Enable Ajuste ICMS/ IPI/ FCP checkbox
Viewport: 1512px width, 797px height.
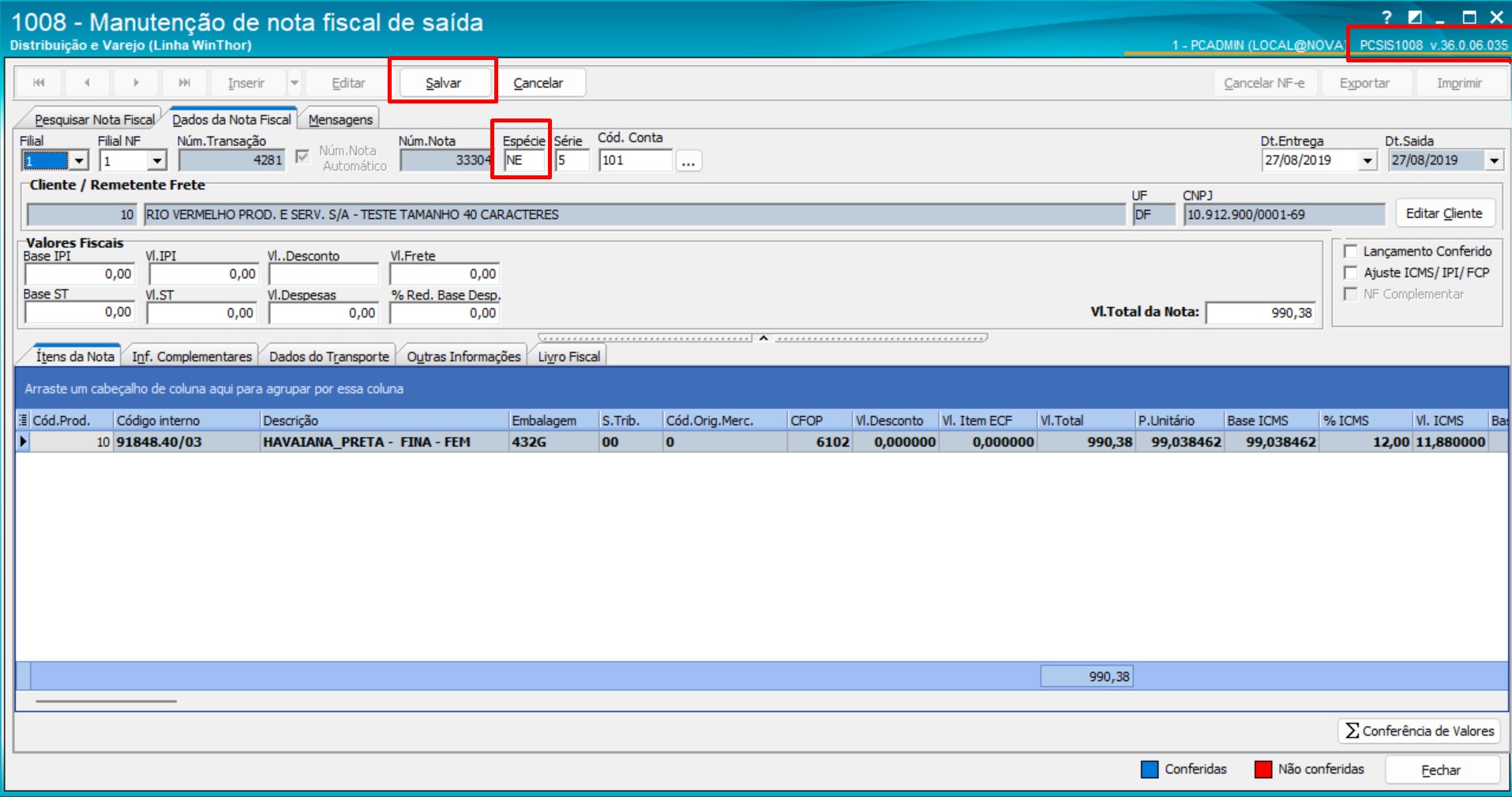(x=1350, y=273)
